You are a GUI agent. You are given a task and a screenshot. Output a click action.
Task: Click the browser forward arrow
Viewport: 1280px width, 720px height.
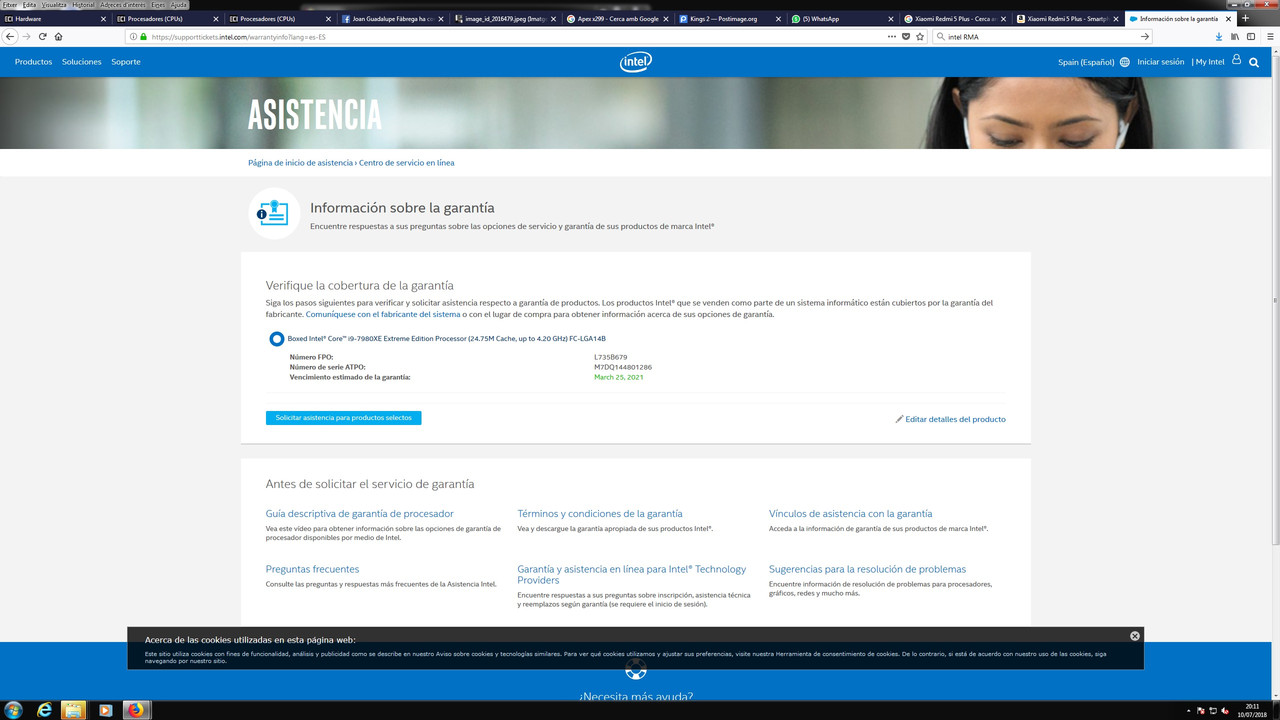26,36
